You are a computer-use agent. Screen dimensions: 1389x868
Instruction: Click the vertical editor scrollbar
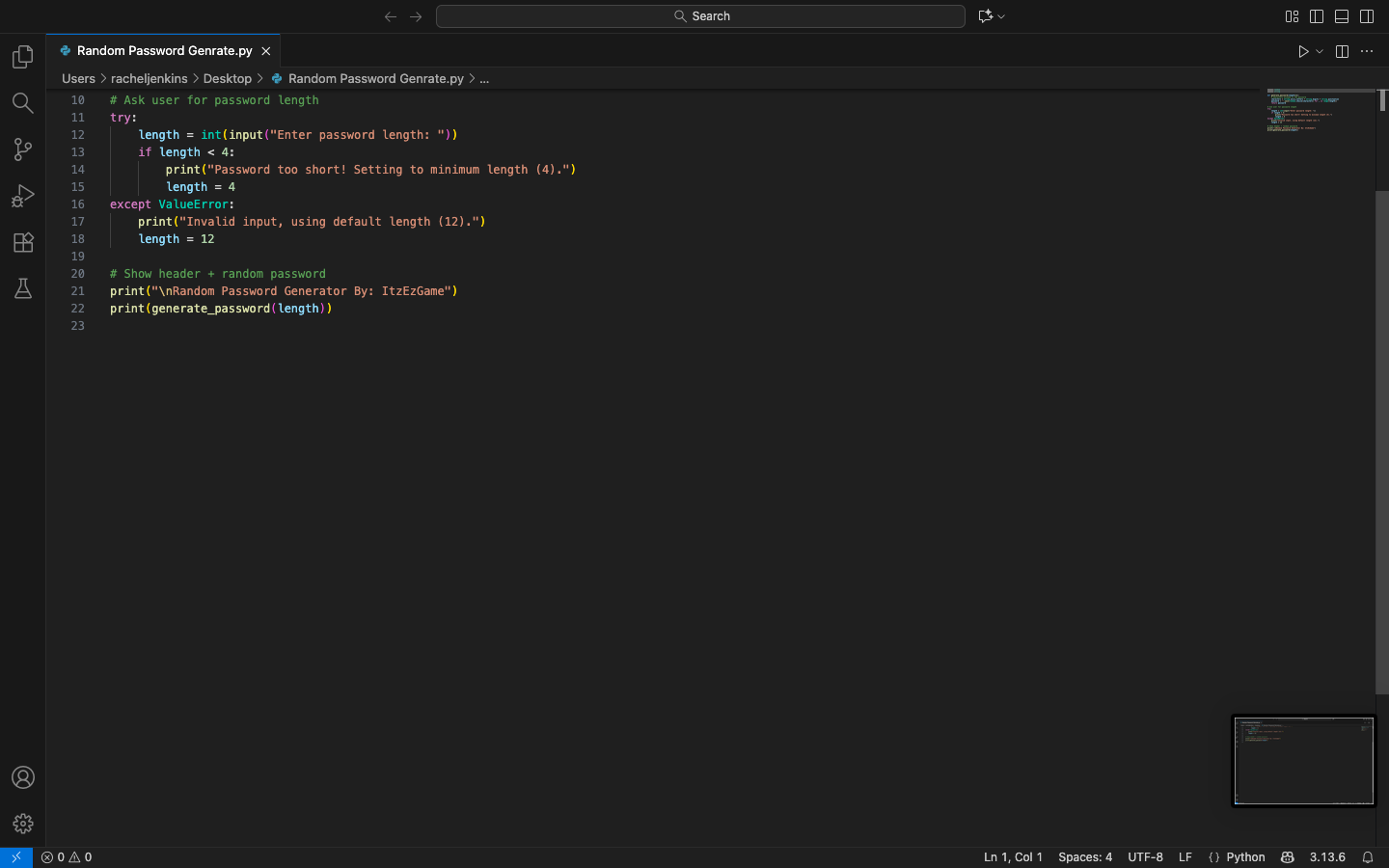point(1381,442)
